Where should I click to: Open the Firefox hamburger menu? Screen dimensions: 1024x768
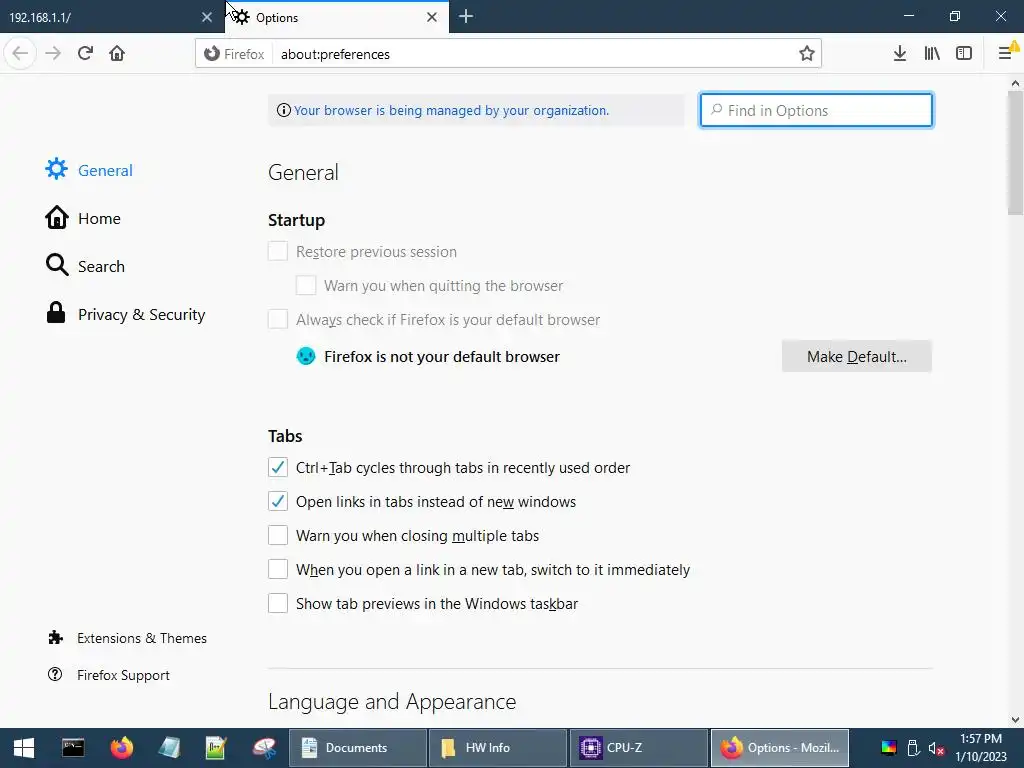1006,54
